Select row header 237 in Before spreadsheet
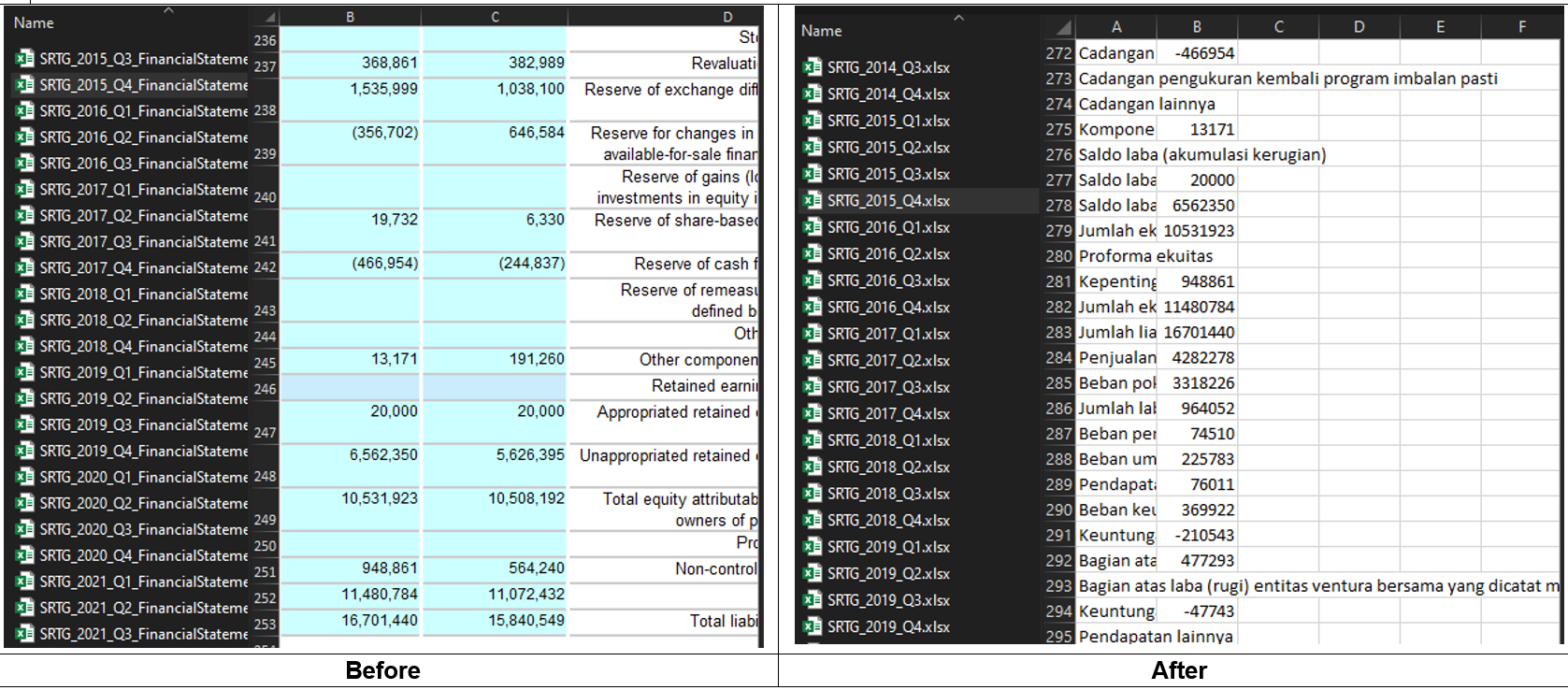Screen dimensions: 1568x690 265,66
